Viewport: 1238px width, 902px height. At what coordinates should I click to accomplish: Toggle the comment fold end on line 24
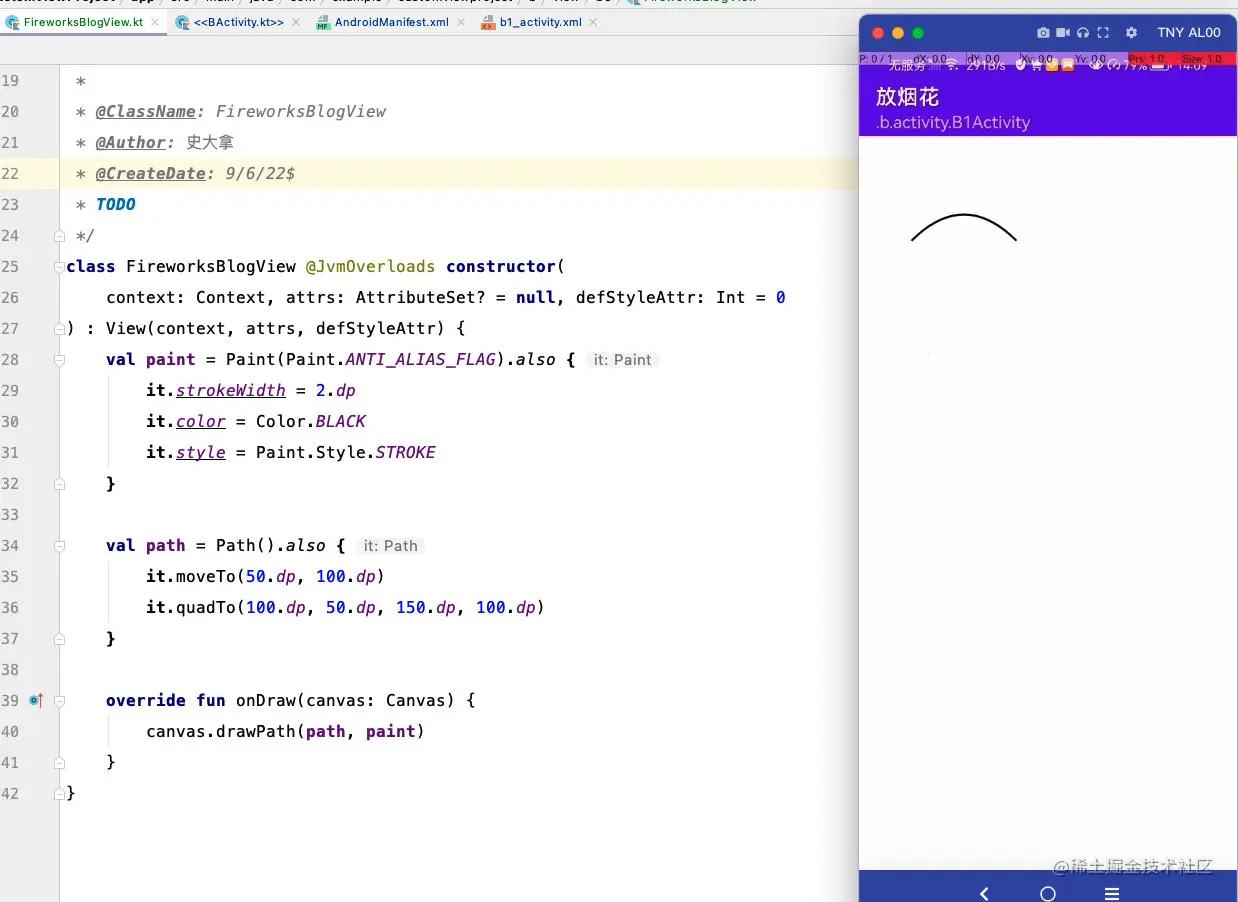59,235
